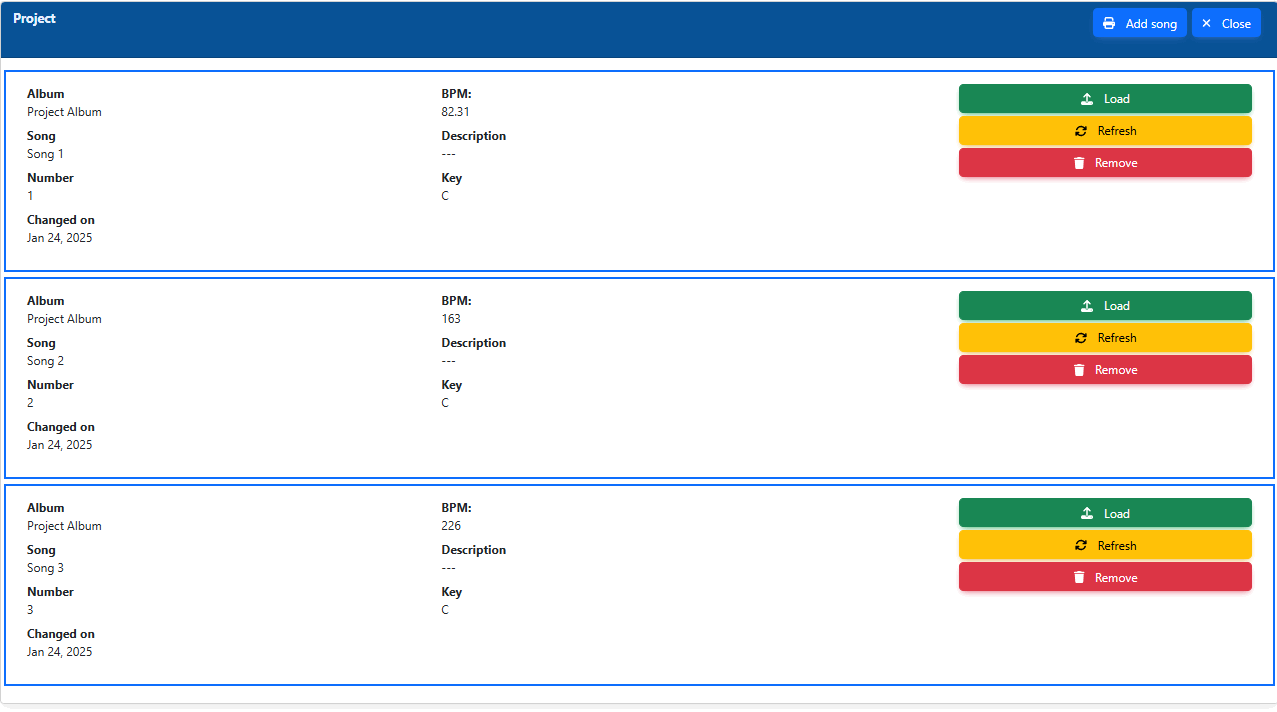Load Song 3 from Project Album
The height and width of the screenshot is (712, 1277).
point(1105,513)
